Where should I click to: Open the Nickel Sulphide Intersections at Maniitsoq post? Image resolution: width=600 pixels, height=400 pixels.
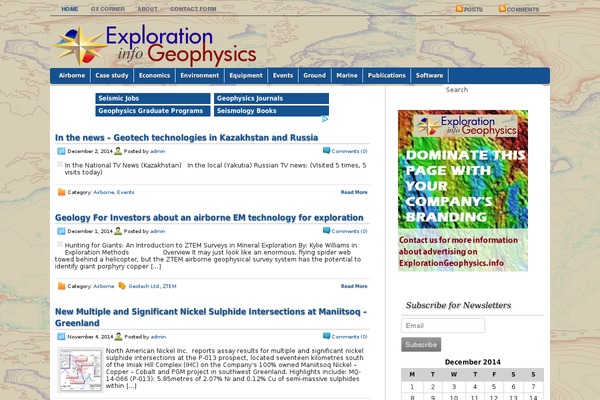[x=211, y=317]
